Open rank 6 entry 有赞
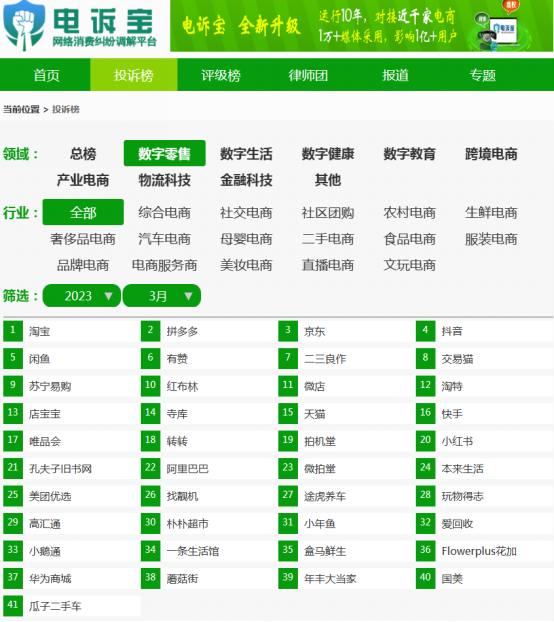Screen dimensions: 554x622 pos(177,359)
